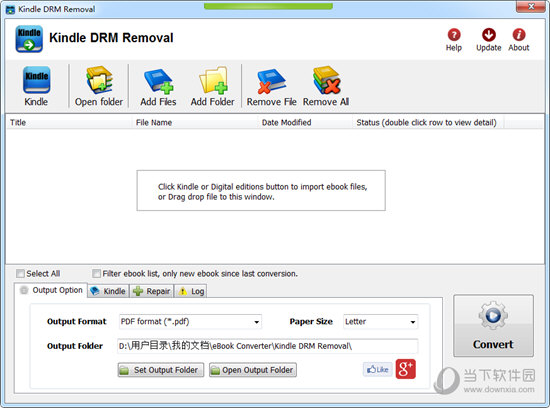Switch to the Output Option tab
This screenshot has width=550, height=408.
pos(51,290)
